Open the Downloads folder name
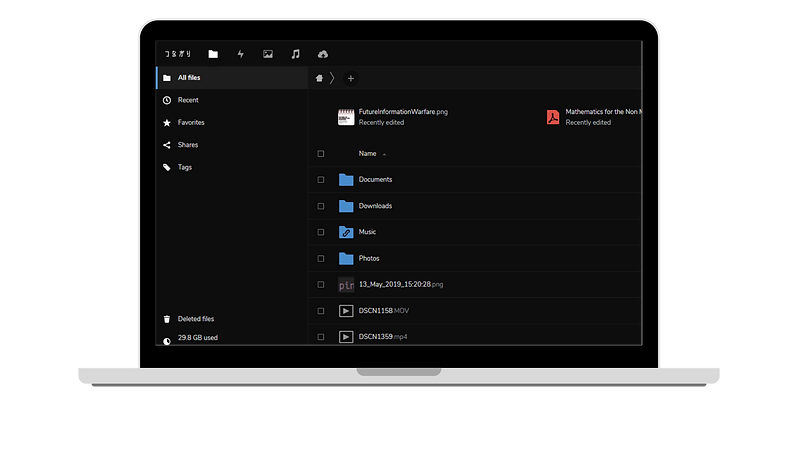801x451 pixels. click(x=375, y=206)
